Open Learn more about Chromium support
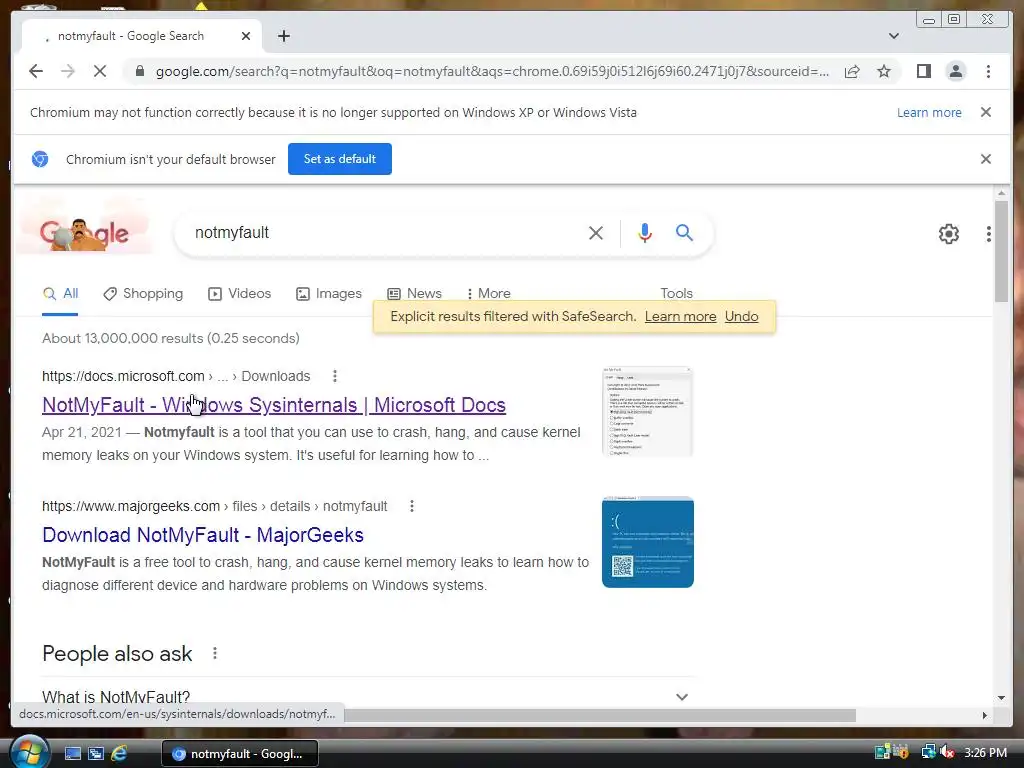 click(929, 112)
